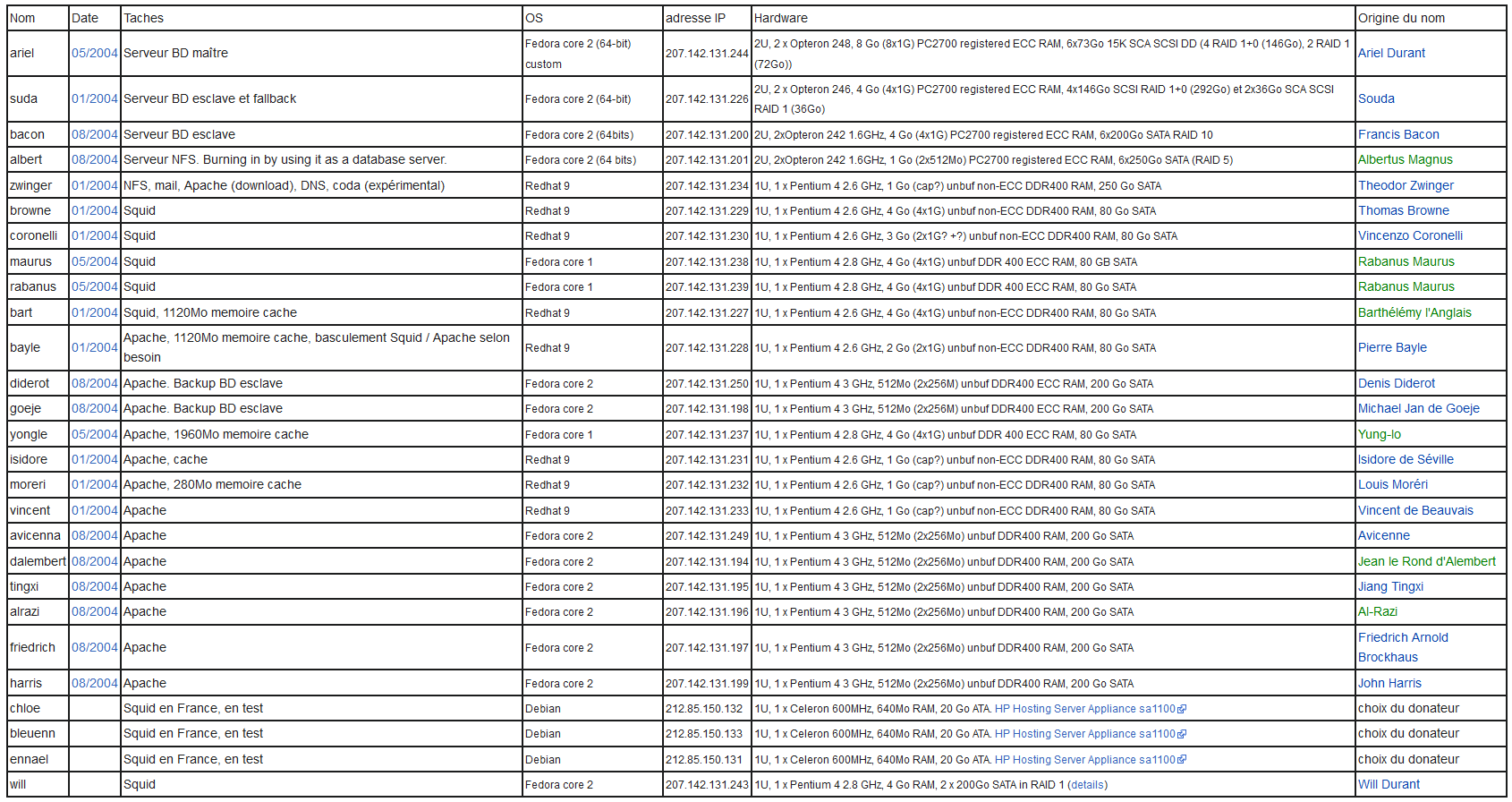
Task: Open the John Harris link
Action: (x=1389, y=683)
